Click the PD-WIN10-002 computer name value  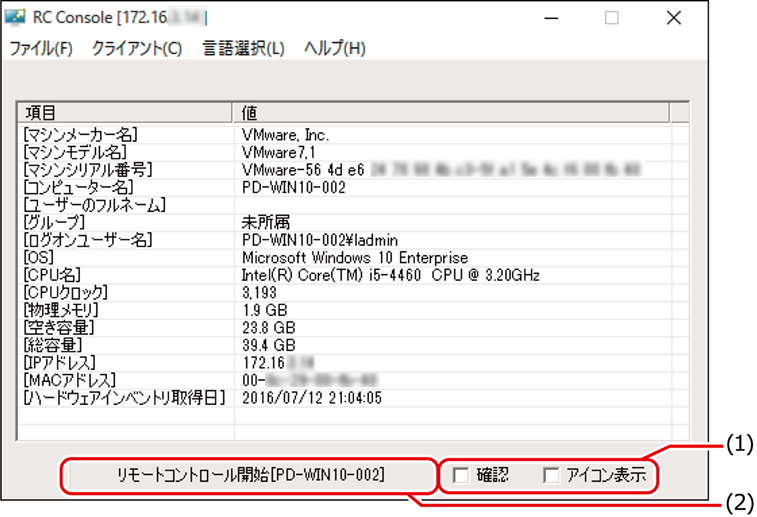pyautogui.click(x=294, y=187)
